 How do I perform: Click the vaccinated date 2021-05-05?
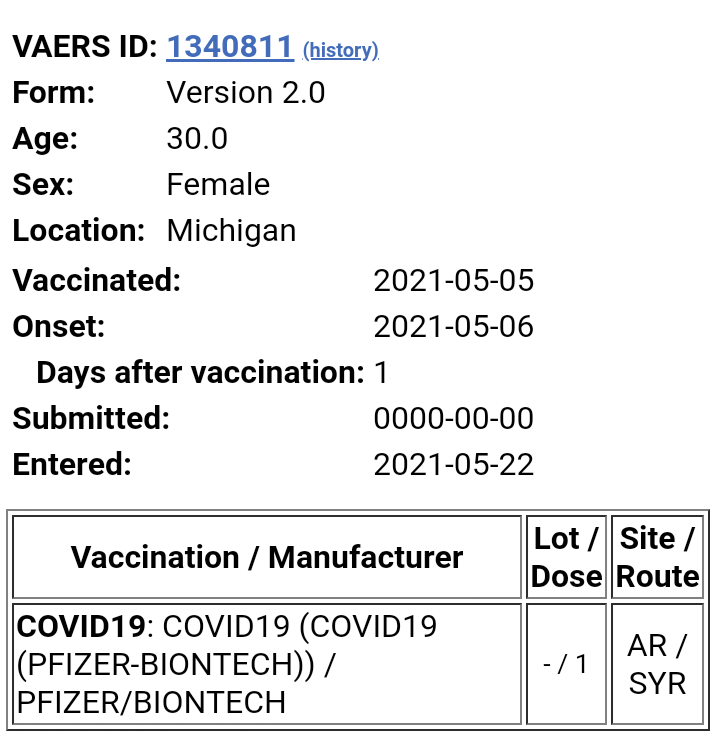pos(453,281)
